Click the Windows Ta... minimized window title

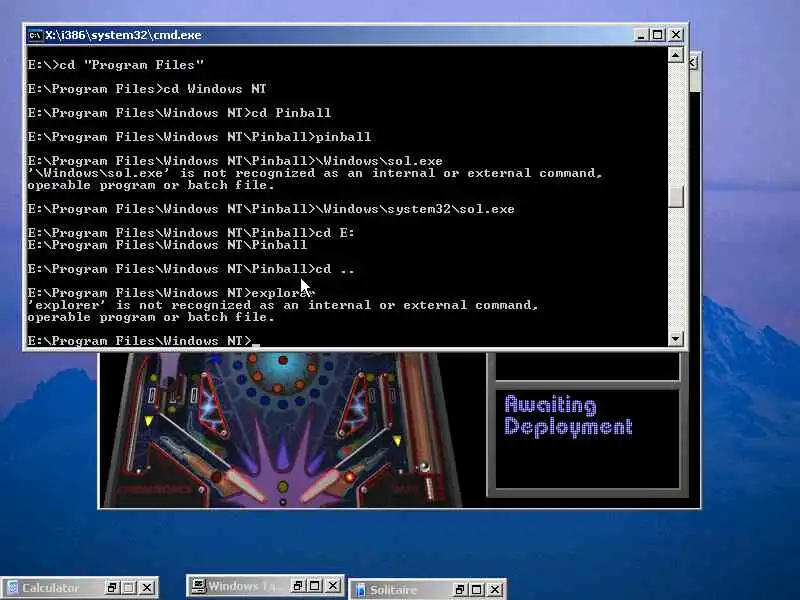click(x=244, y=586)
